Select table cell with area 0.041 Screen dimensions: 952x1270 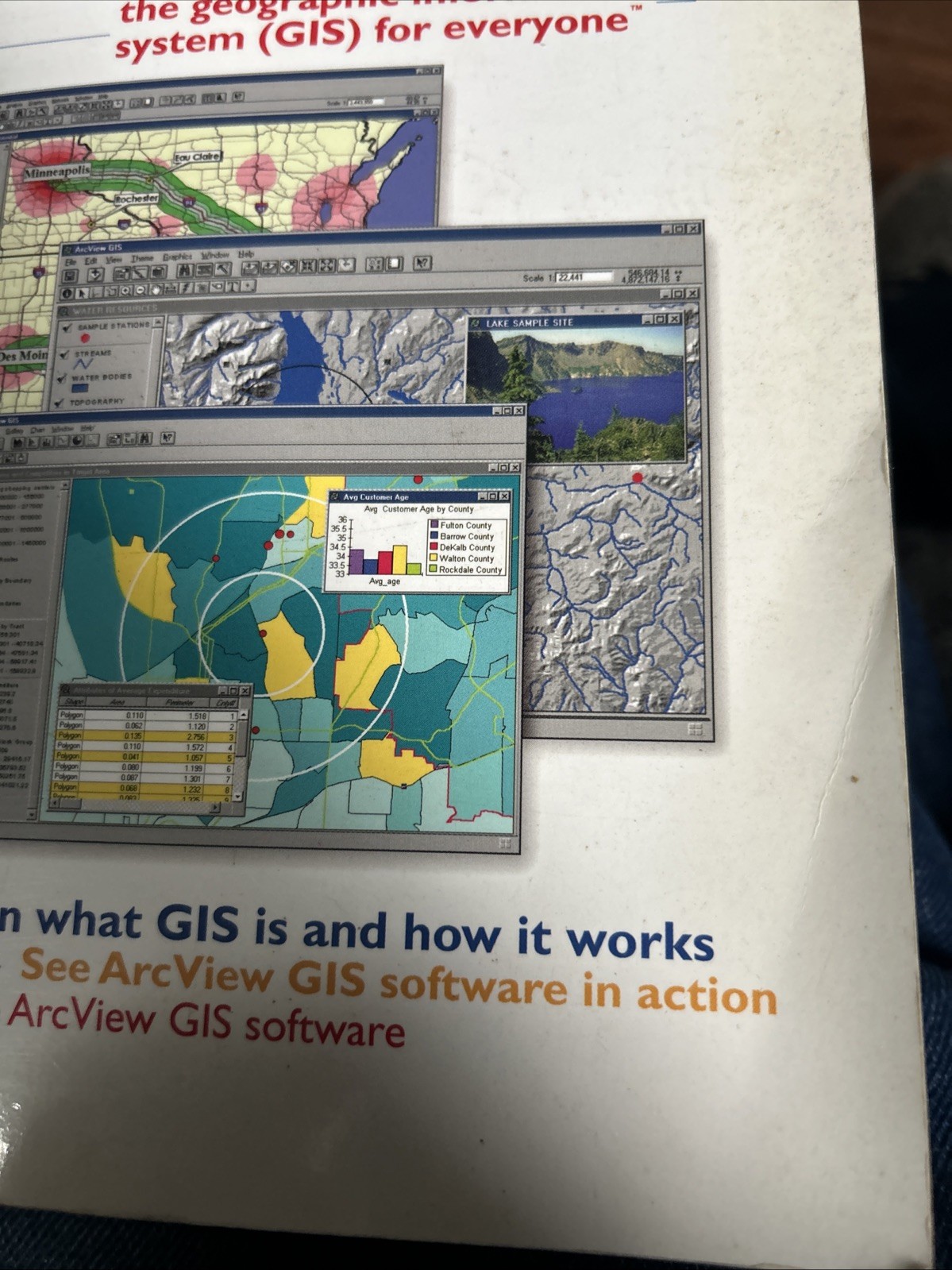click(x=113, y=757)
